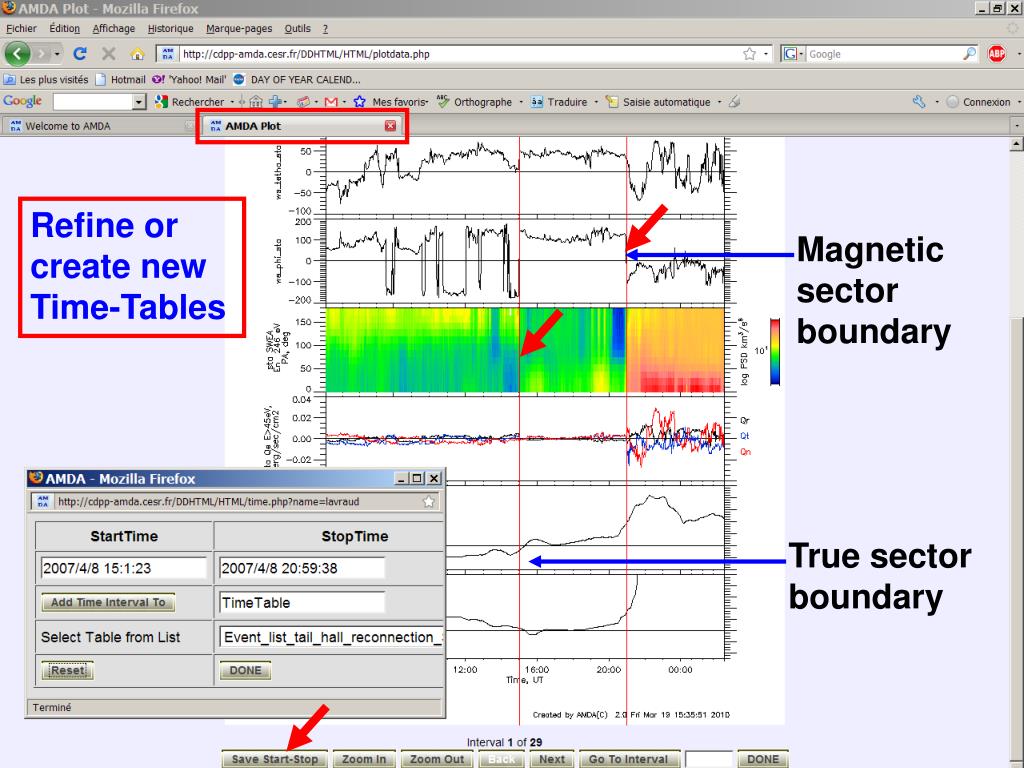Bookmark the popup page with star icon
Image resolution: width=1024 pixels, height=768 pixels.
click(428, 502)
